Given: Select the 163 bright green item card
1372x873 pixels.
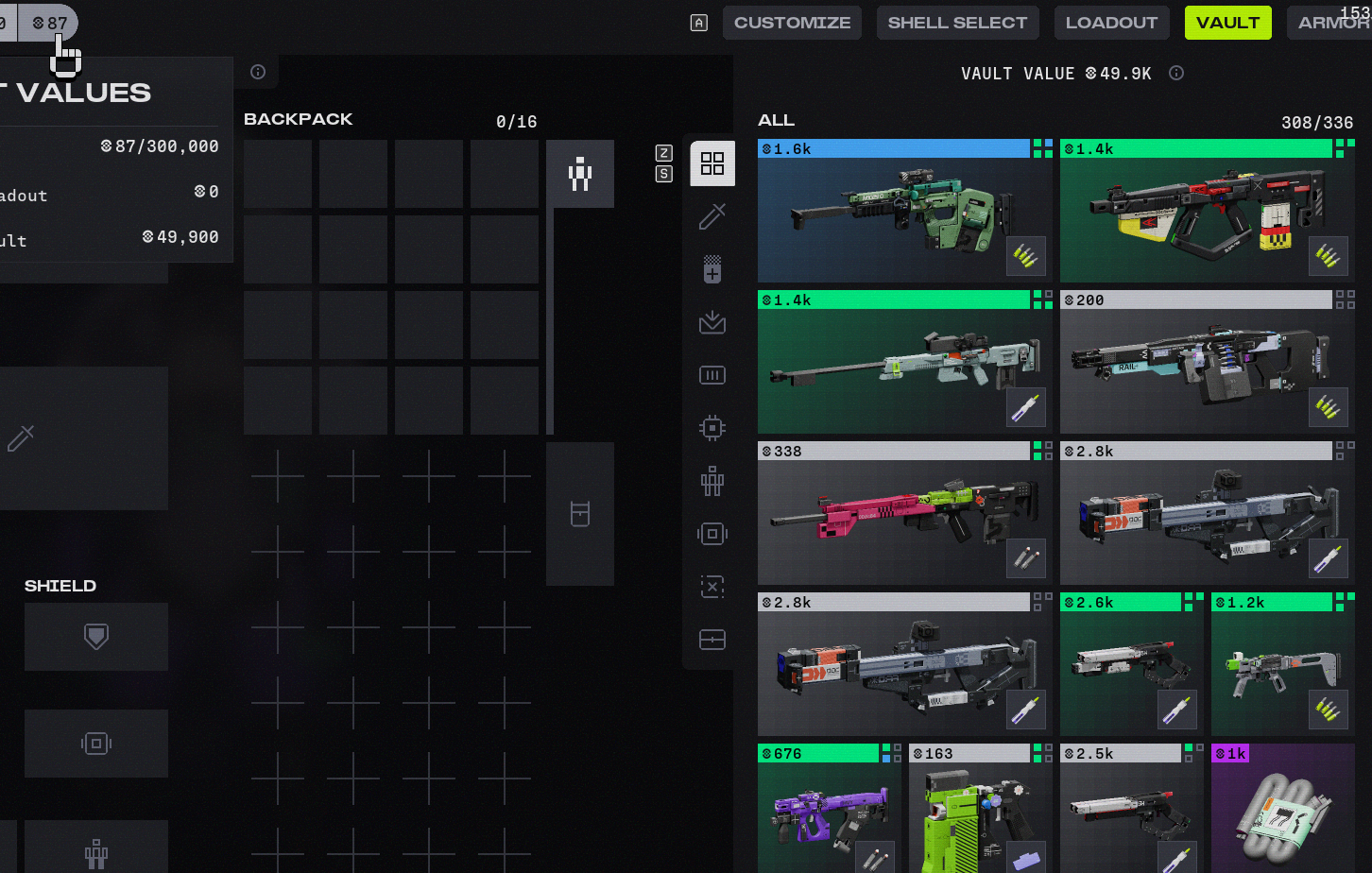Looking at the screenshot, I should (x=981, y=809).
